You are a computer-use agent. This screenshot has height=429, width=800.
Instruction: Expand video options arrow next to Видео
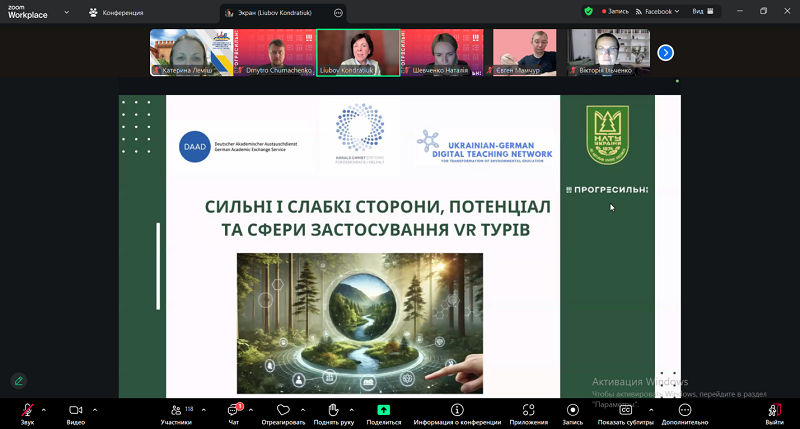click(96, 409)
